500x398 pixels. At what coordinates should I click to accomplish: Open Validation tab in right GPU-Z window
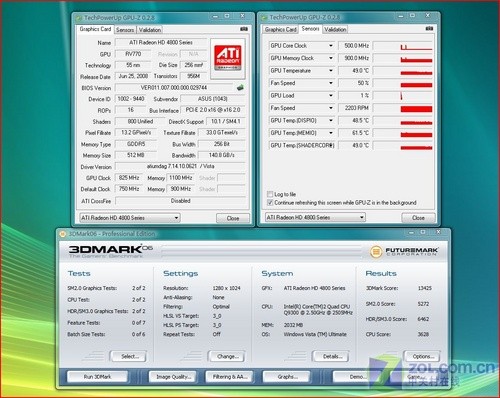point(335,30)
